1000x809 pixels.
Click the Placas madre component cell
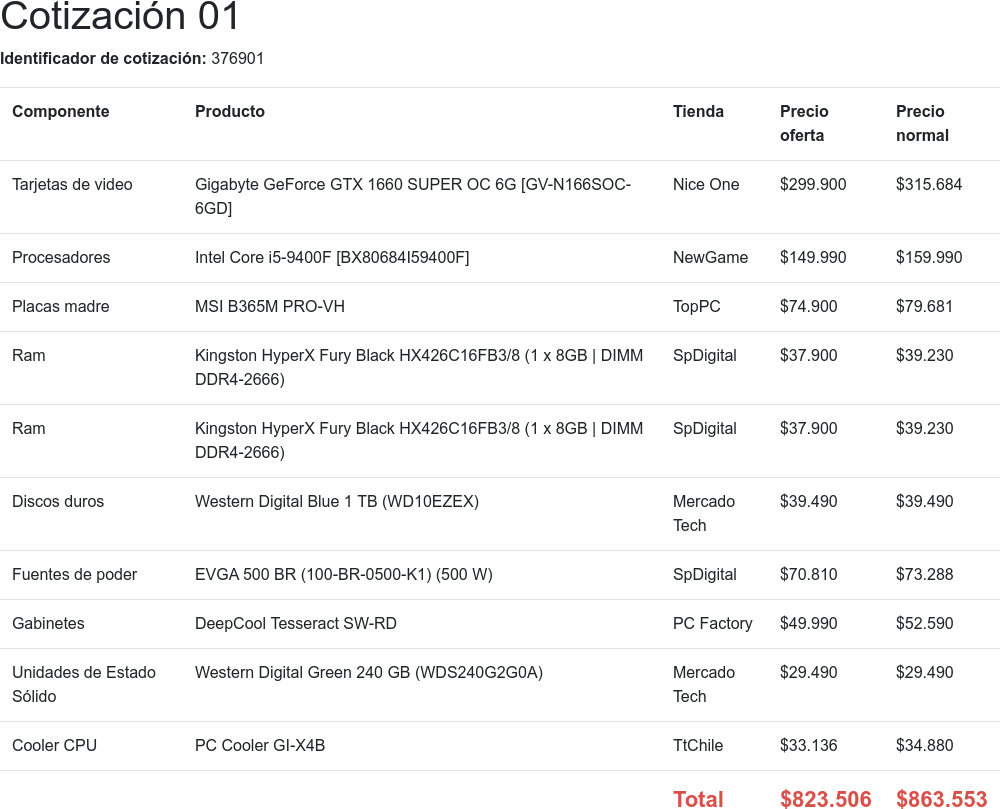click(x=61, y=307)
